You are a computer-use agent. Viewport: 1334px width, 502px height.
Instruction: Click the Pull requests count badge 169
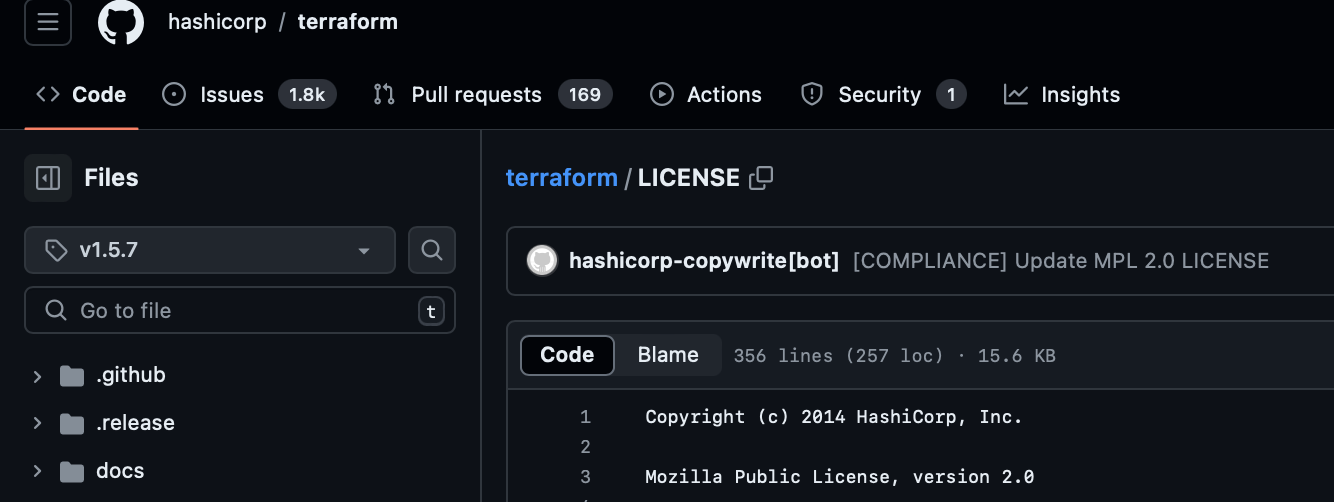[585, 95]
